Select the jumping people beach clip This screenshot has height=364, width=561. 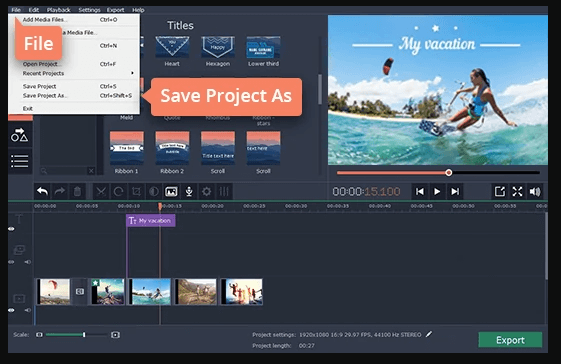click(242, 292)
